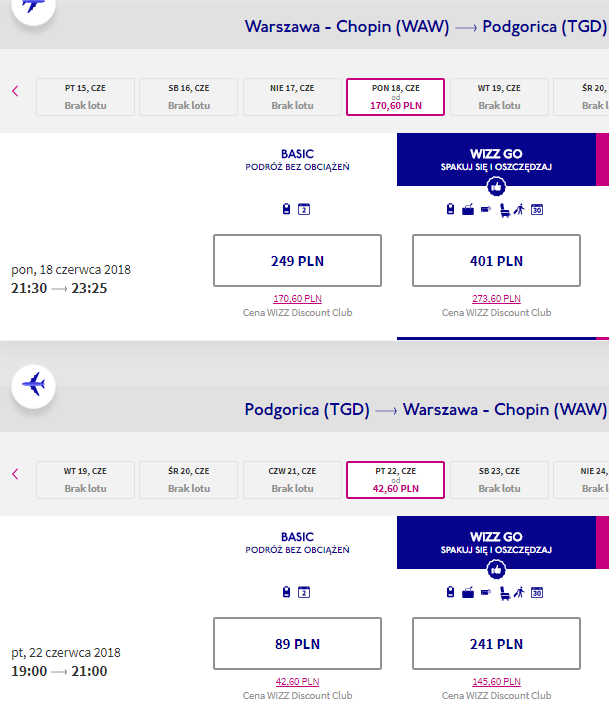This screenshot has width=609, height=709.
Task: Click outbound WIZZ GO checked baggage icon
Action: [x=468, y=210]
